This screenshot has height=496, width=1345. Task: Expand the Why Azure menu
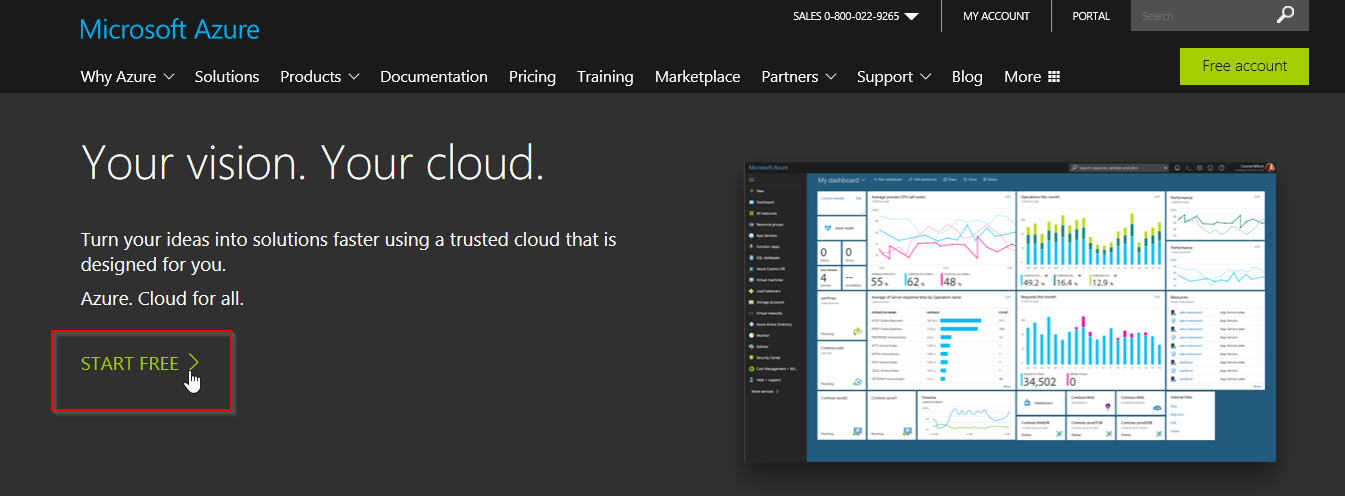pyautogui.click(x=127, y=77)
